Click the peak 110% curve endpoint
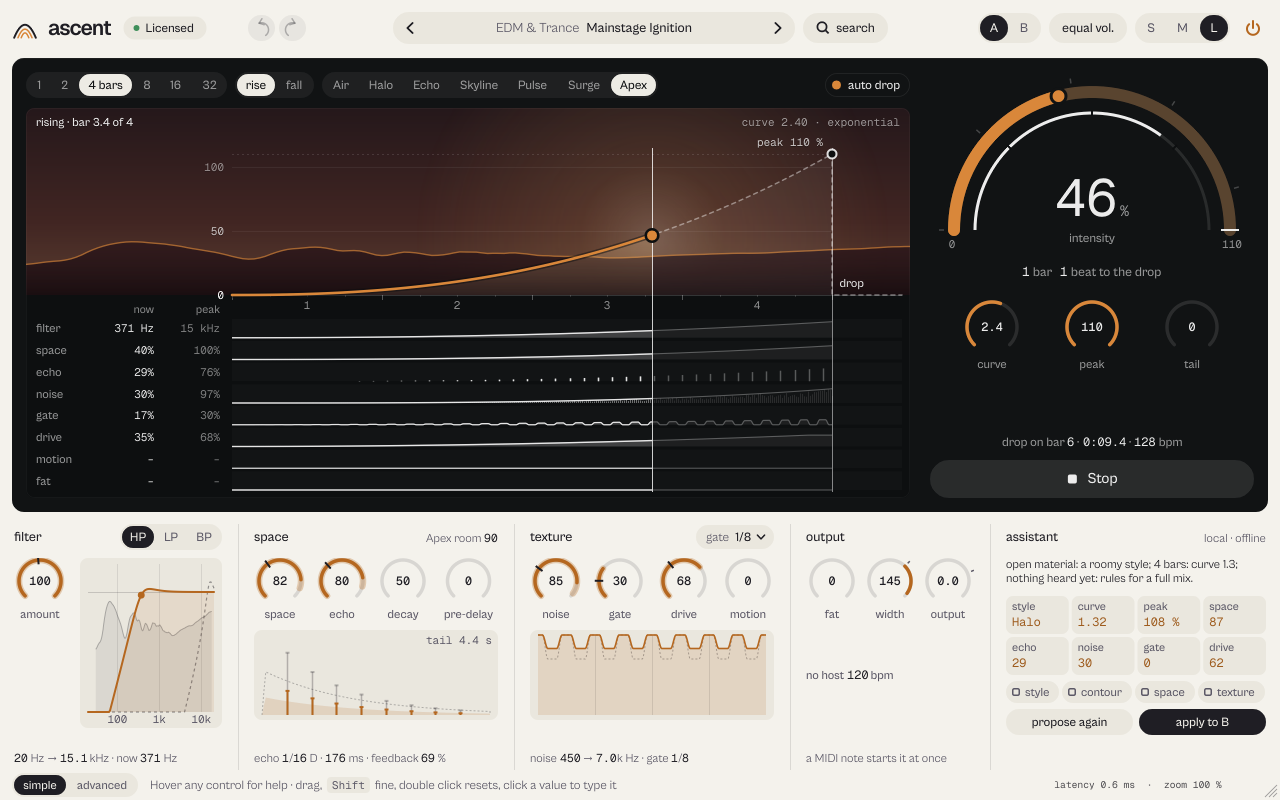This screenshot has width=1280, height=800. coord(832,154)
